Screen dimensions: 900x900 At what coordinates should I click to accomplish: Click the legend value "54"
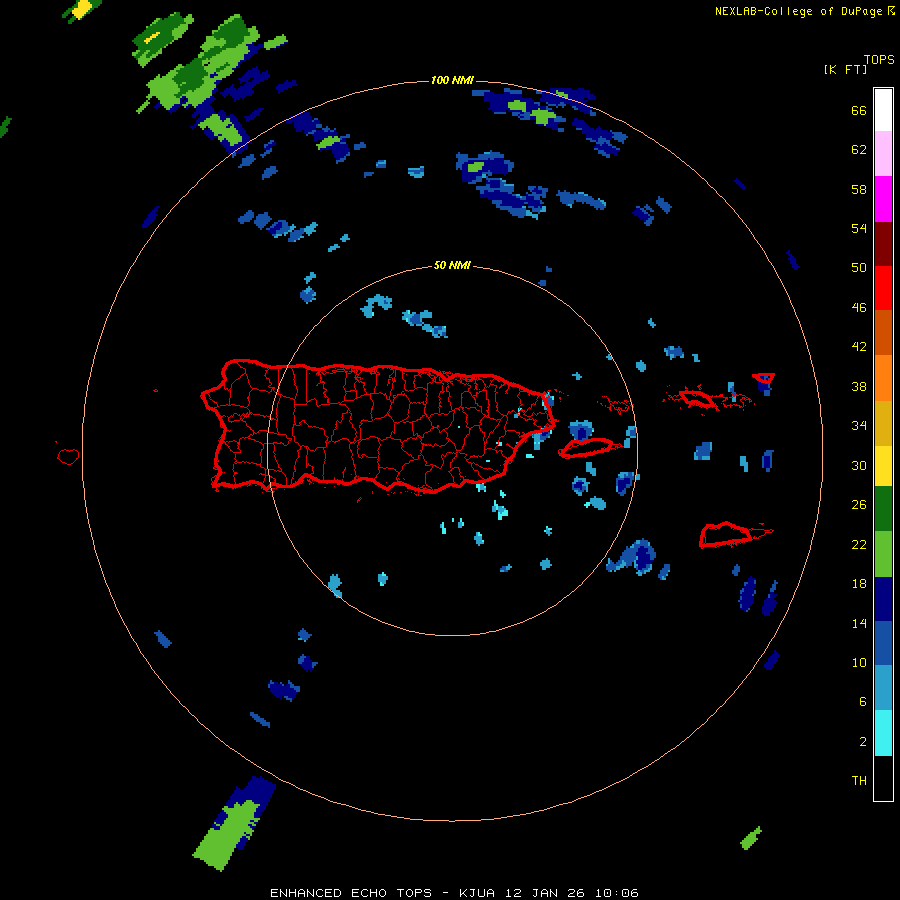click(859, 228)
